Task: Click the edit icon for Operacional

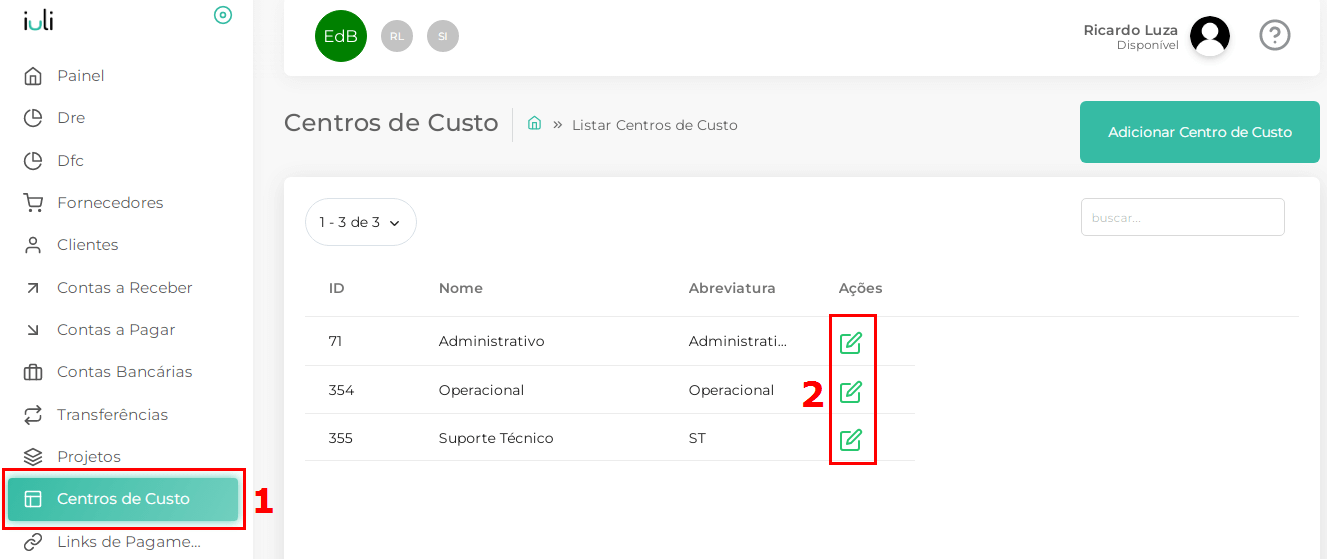Action: pyautogui.click(x=850, y=391)
